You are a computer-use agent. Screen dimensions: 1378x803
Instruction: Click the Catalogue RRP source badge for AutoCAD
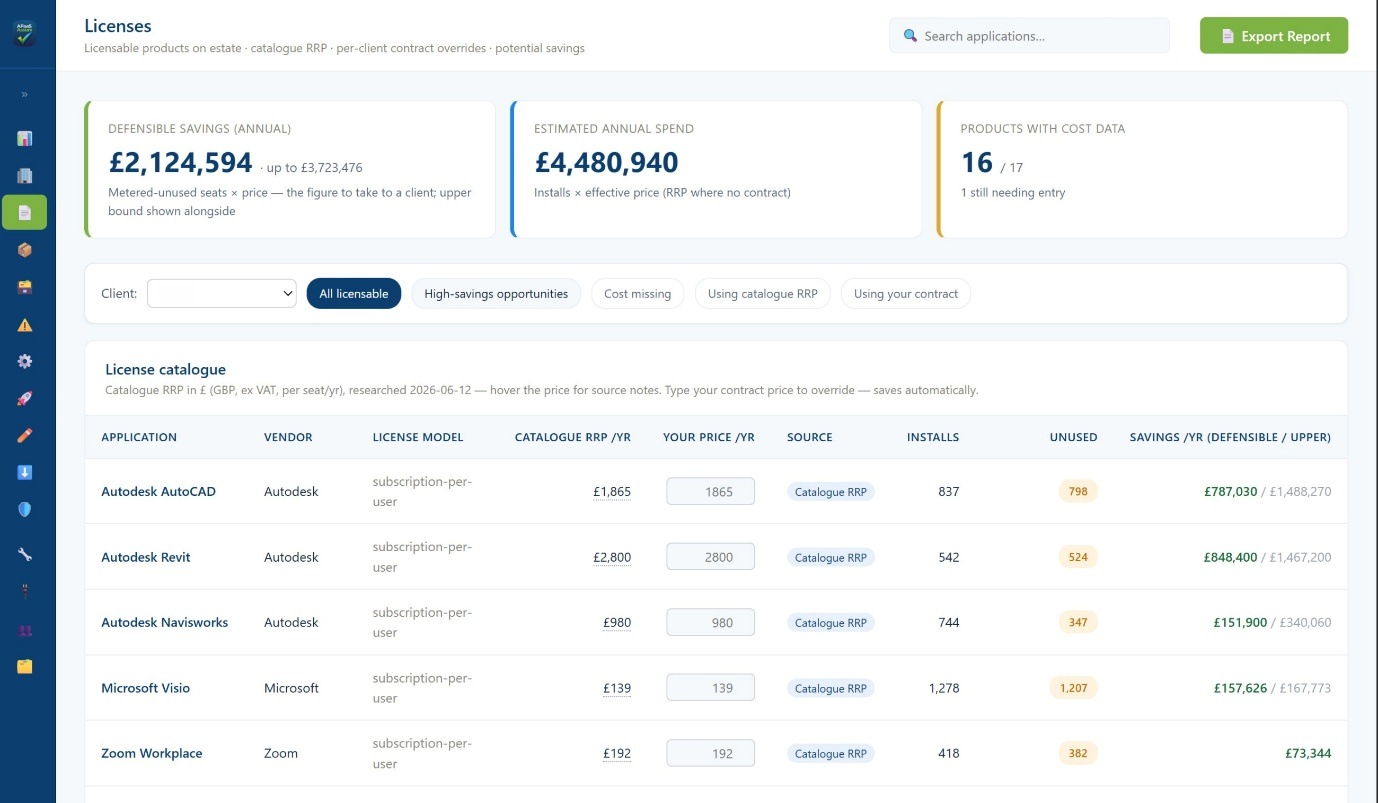[831, 492]
